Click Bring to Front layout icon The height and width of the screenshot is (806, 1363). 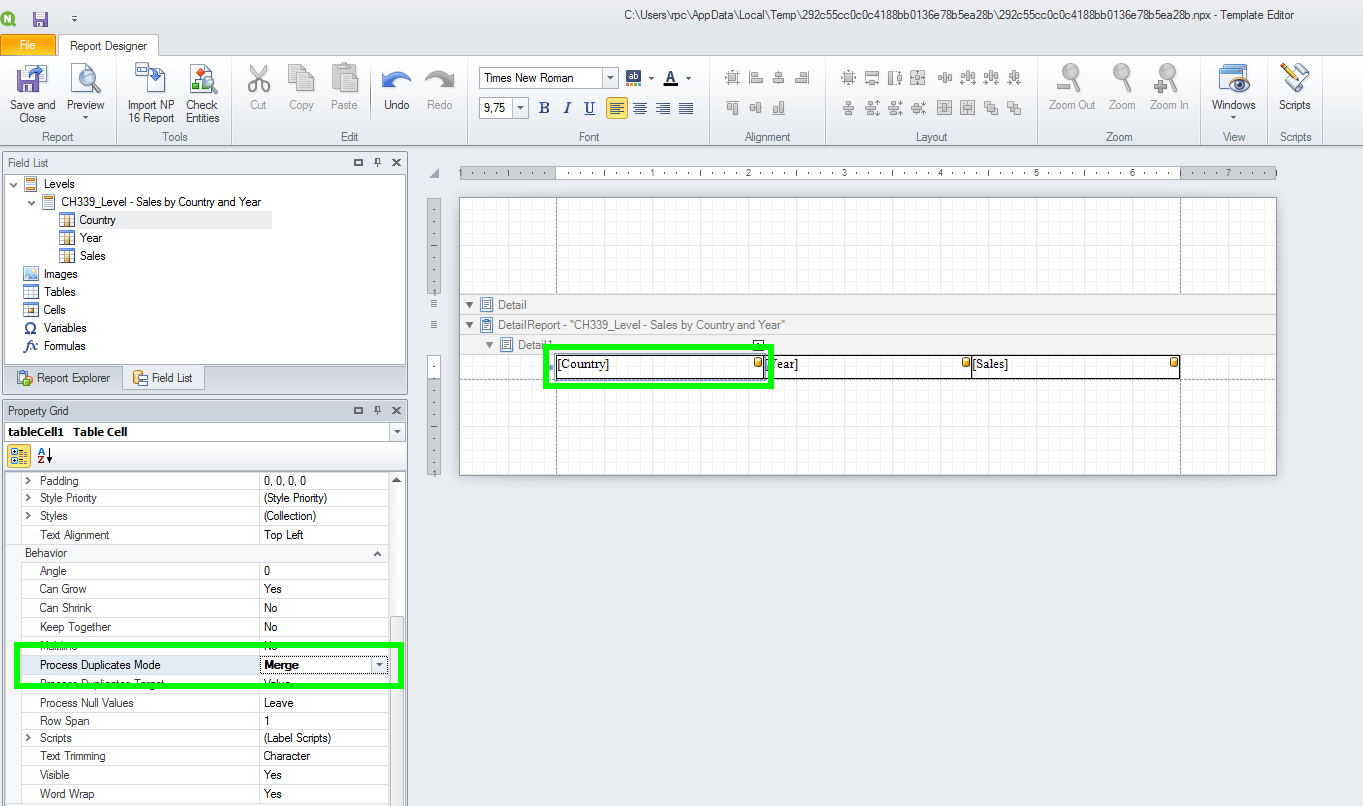pos(991,108)
